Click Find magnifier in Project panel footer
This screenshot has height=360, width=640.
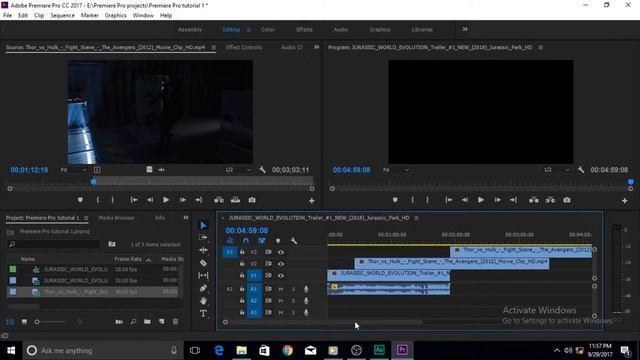[x=133, y=322]
